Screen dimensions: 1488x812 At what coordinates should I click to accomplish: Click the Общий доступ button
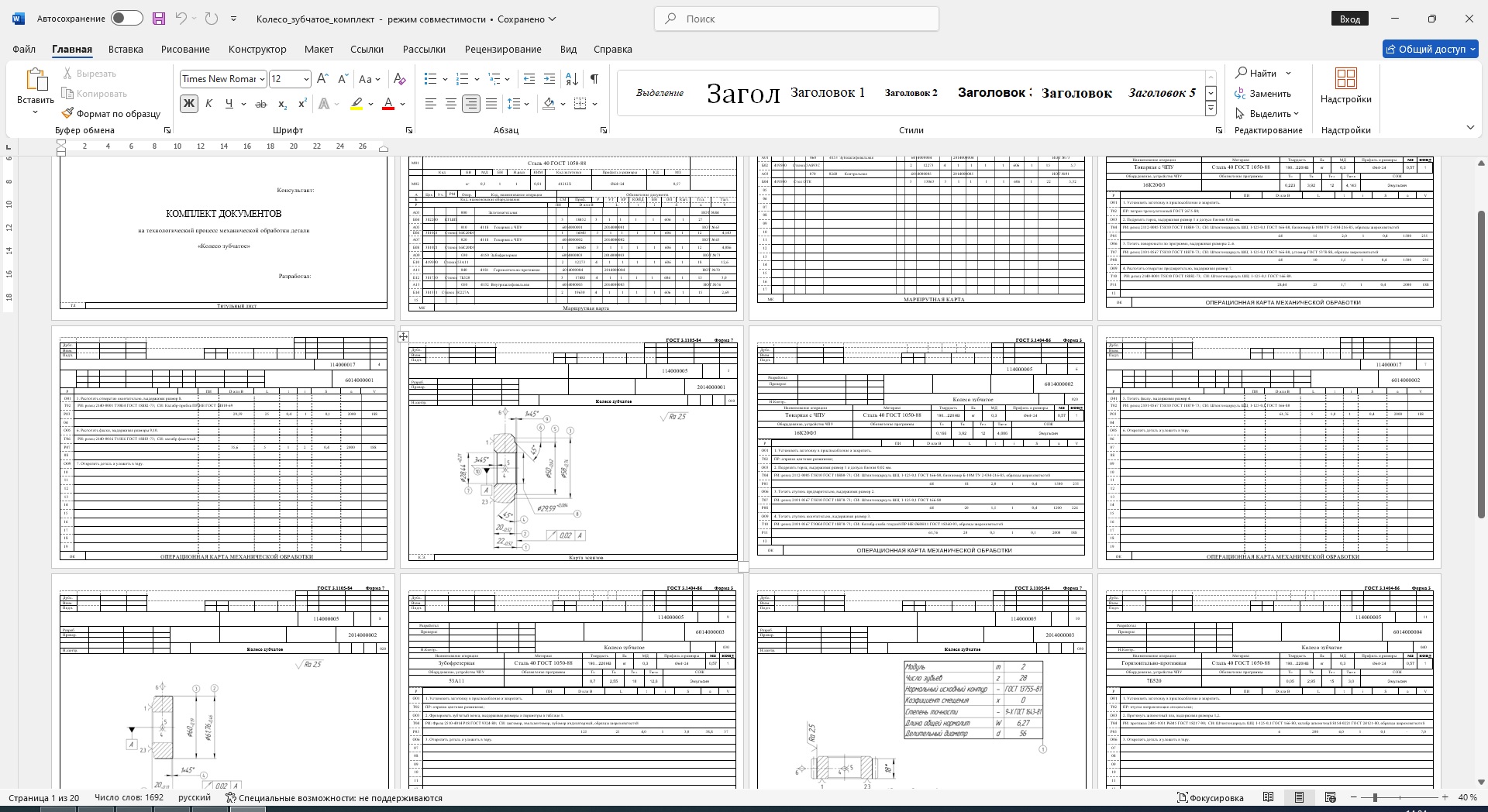1430,49
